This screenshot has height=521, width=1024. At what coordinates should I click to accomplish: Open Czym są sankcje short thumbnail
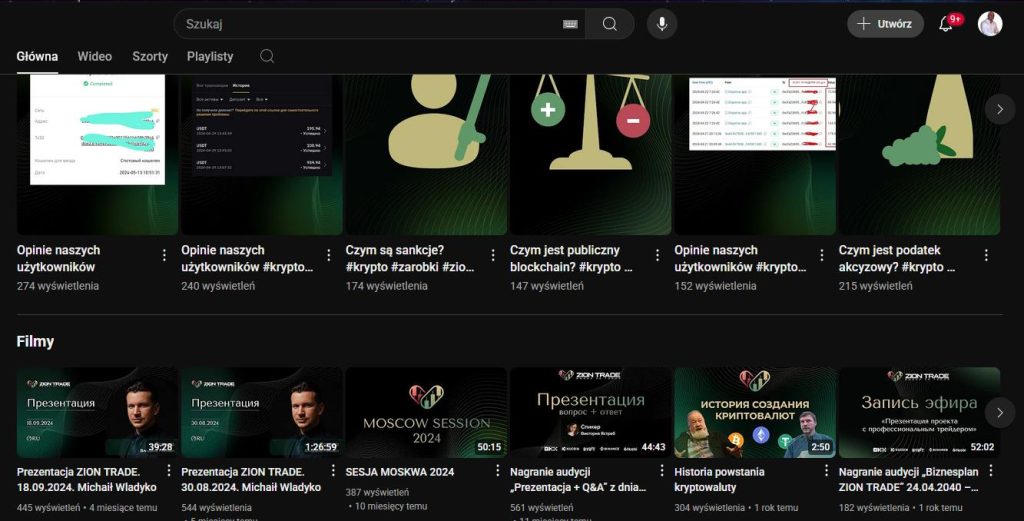[426, 154]
